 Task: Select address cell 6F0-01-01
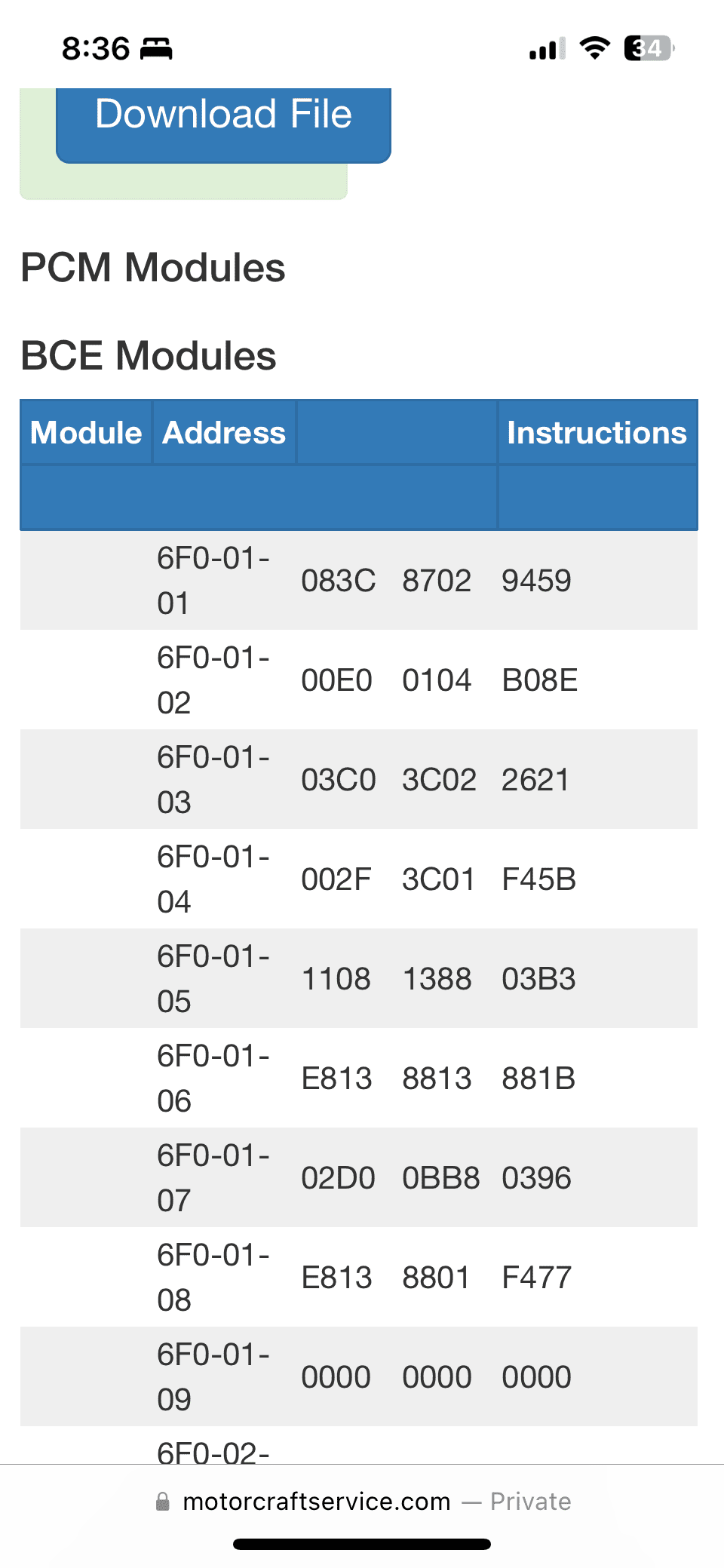click(213, 581)
